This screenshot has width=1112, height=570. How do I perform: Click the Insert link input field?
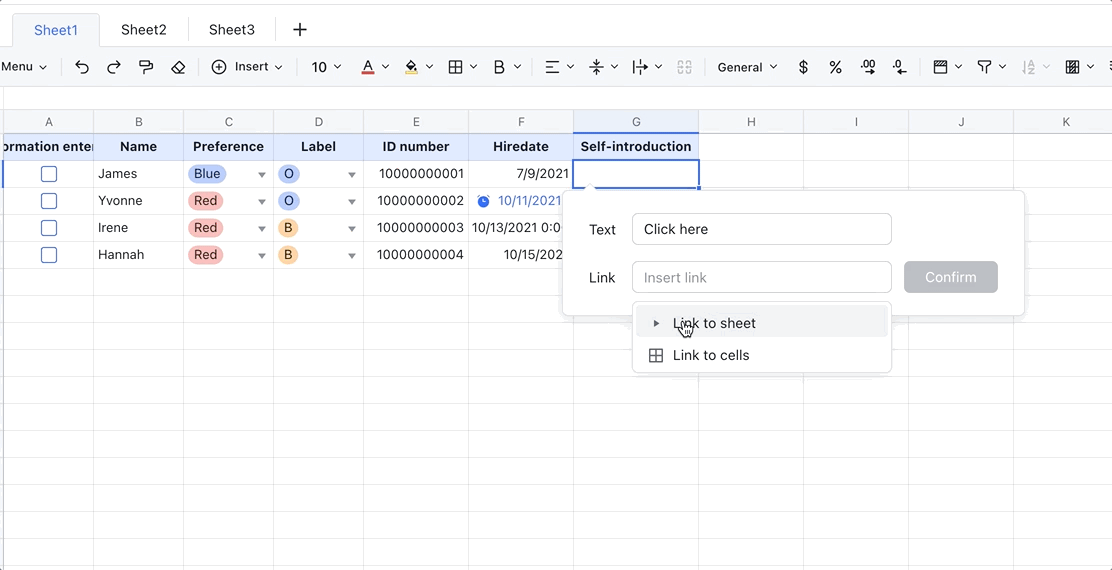click(x=761, y=277)
